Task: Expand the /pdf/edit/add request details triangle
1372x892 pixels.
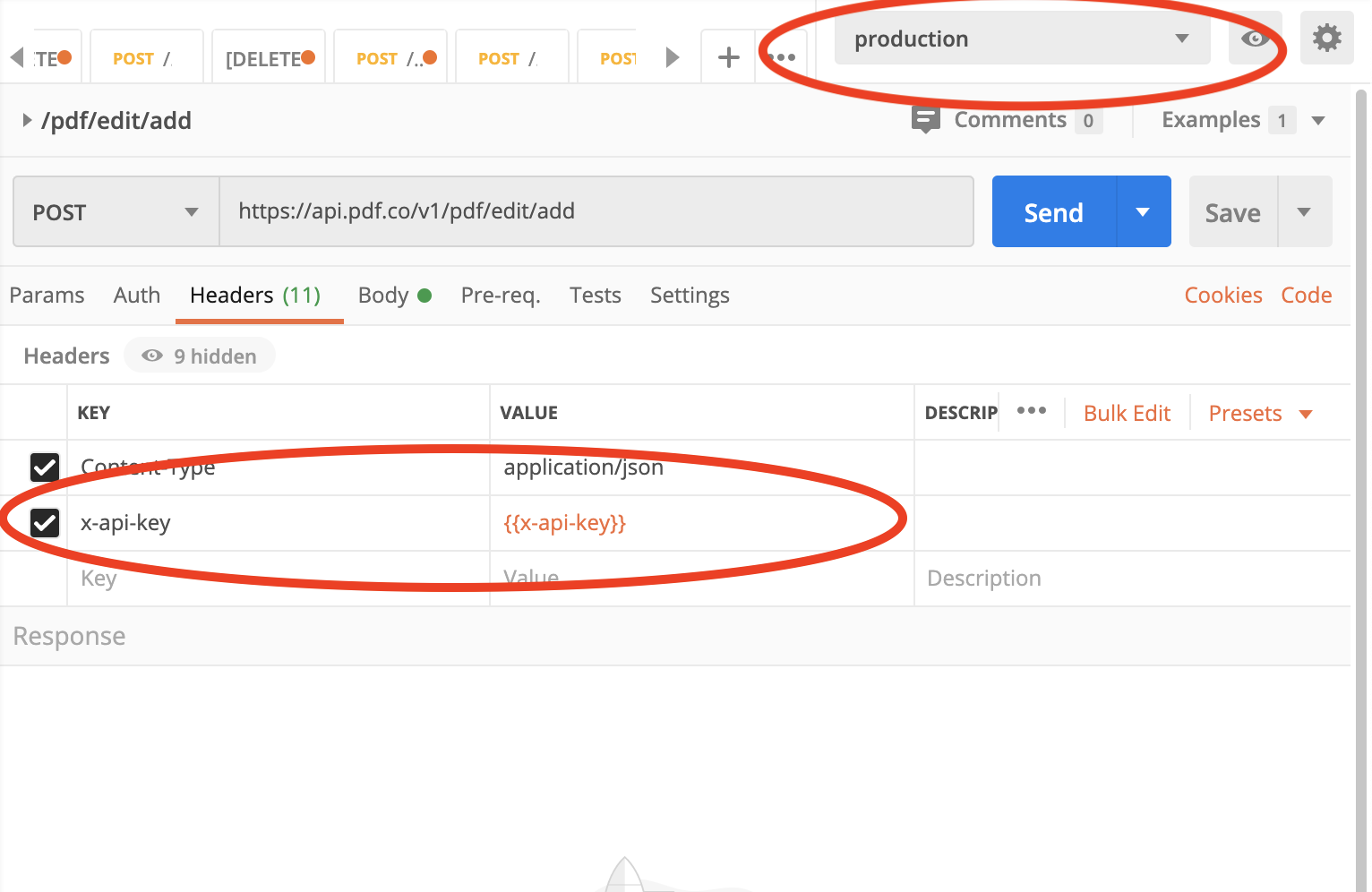Action: (27, 120)
